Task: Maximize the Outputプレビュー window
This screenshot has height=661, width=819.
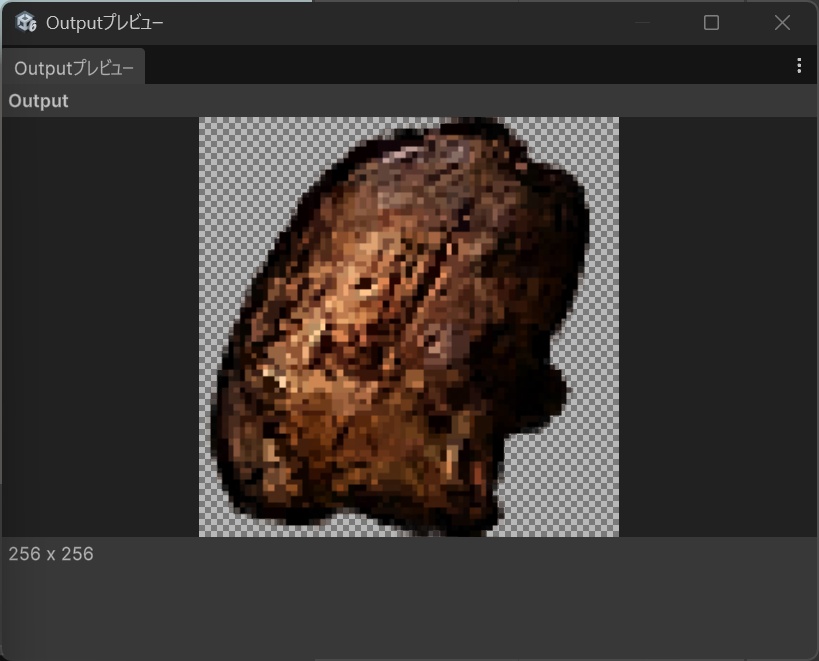Action: pyautogui.click(x=711, y=22)
